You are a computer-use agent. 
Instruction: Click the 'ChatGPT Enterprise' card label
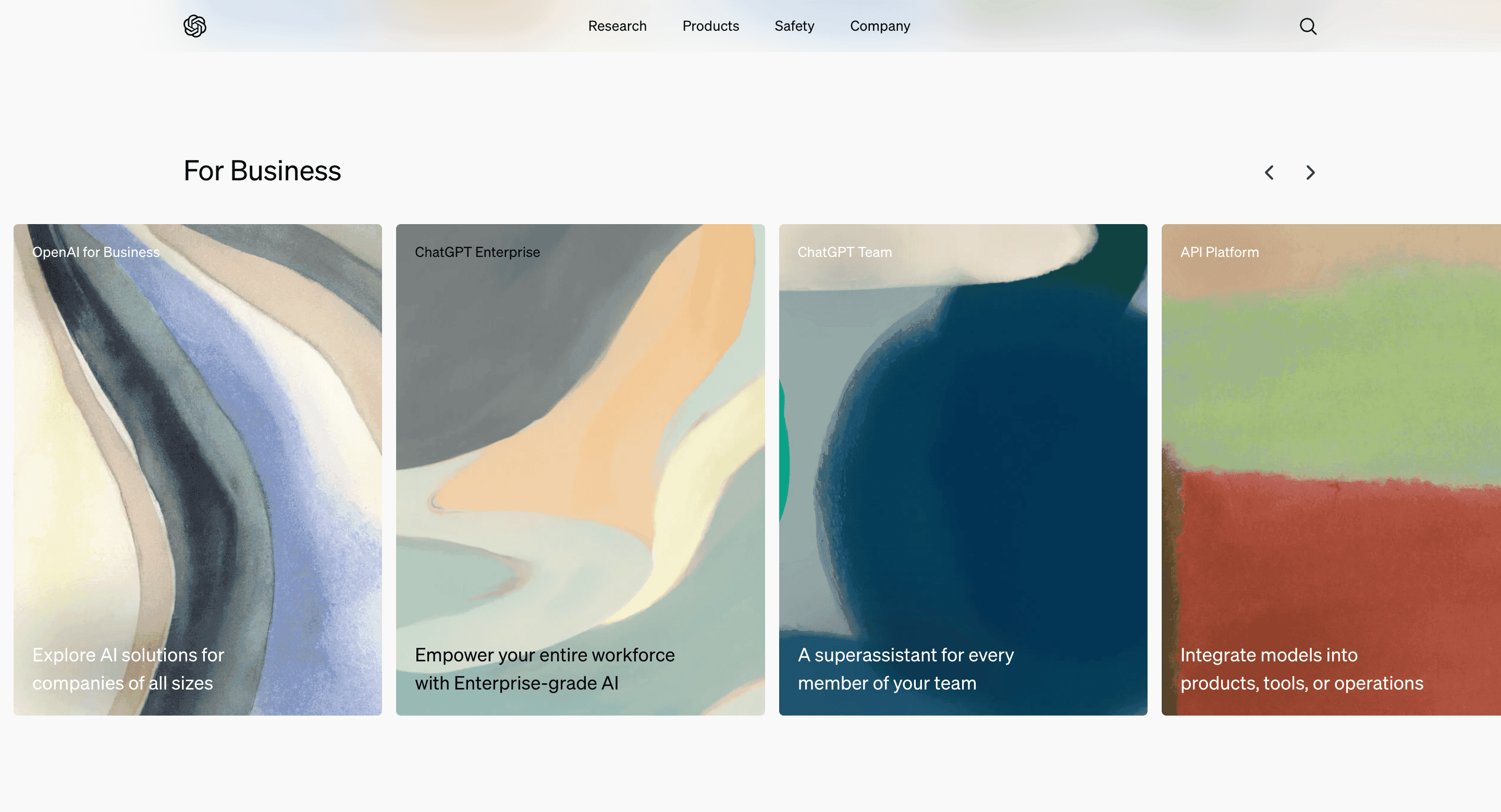click(x=477, y=252)
